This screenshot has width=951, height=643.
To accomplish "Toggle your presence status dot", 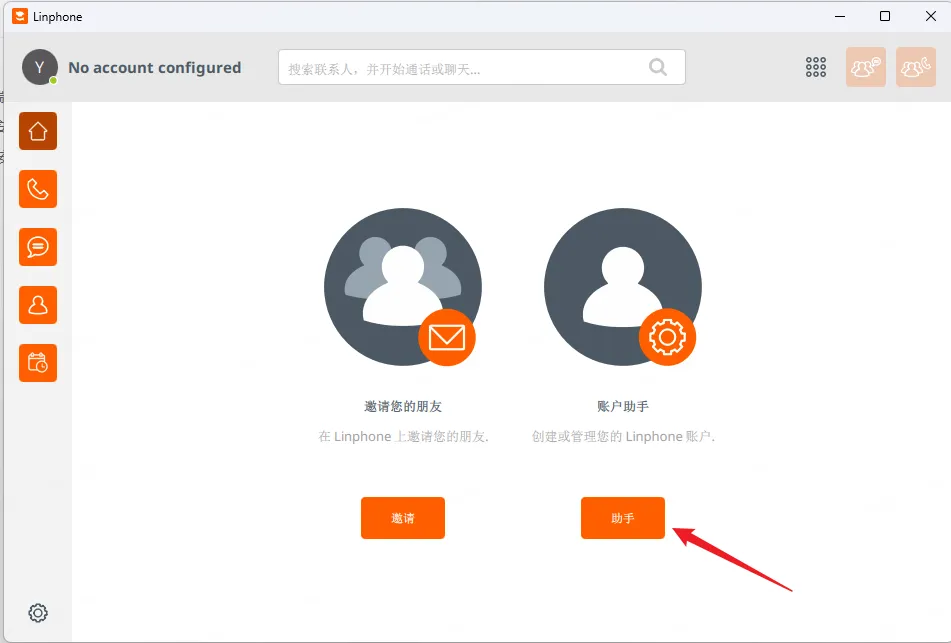I will click(51, 79).
